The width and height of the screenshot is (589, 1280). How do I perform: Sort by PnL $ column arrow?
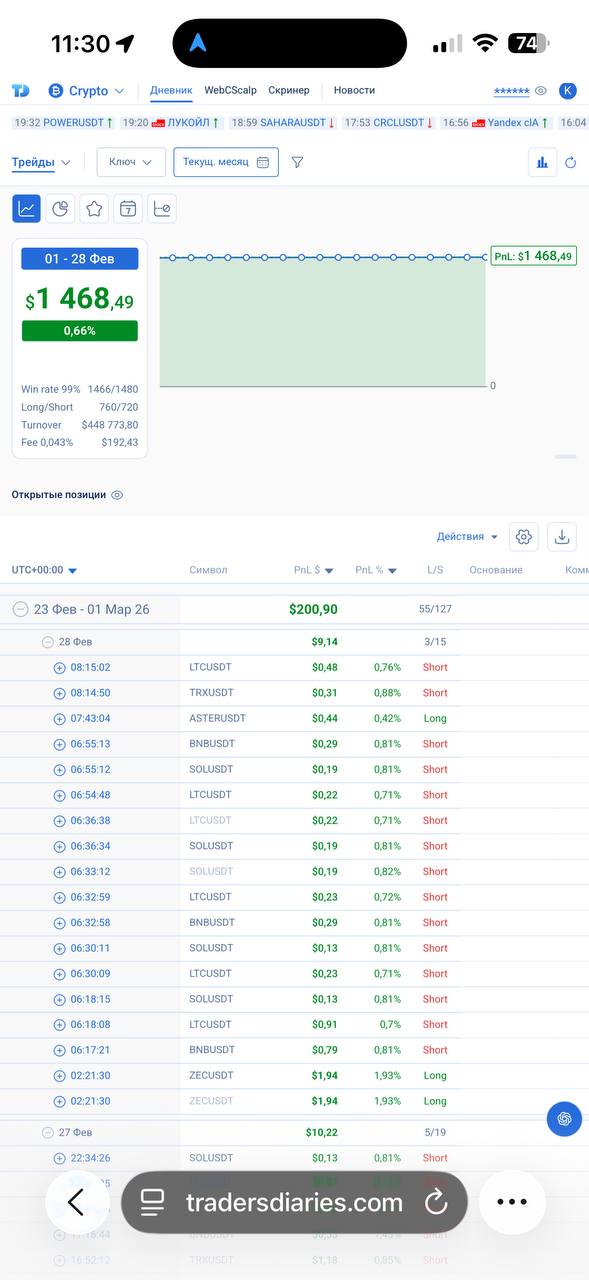coord(329,571)
